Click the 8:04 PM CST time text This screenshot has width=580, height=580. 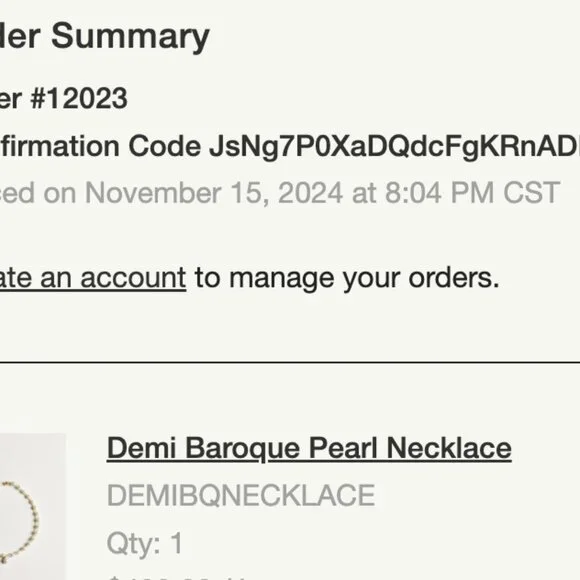tap(472, 193)
